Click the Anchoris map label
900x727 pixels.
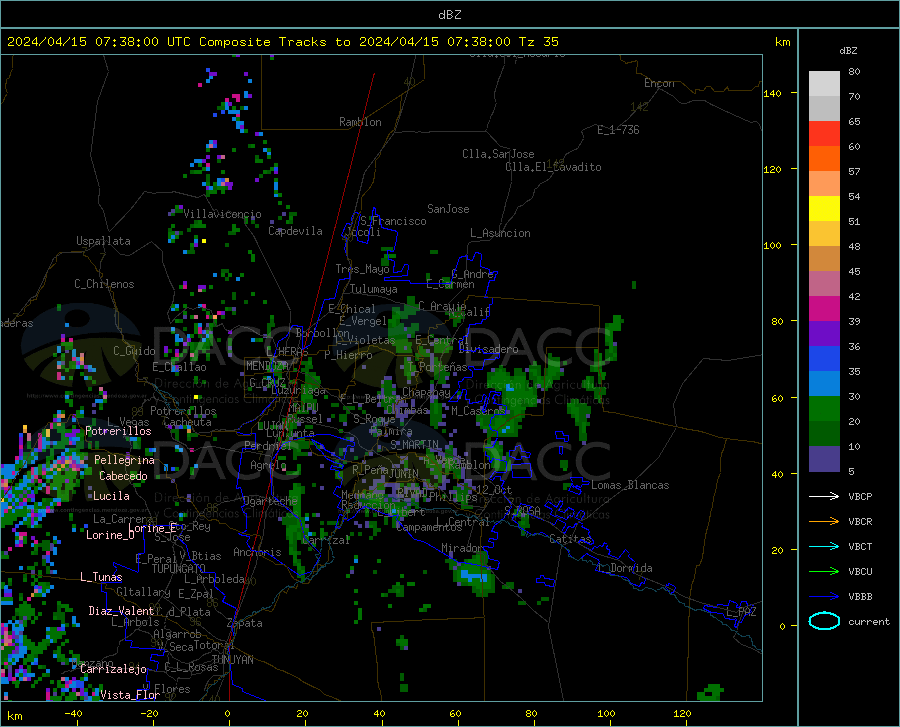(257, 552)
